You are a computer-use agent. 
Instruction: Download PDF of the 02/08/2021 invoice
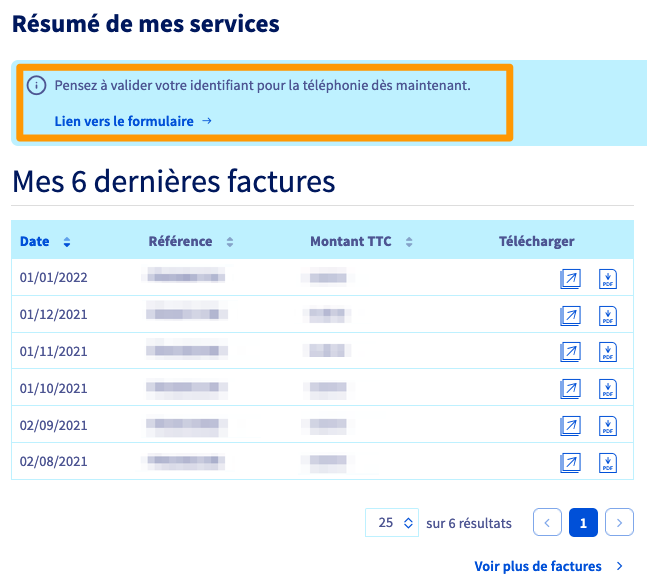607,461
